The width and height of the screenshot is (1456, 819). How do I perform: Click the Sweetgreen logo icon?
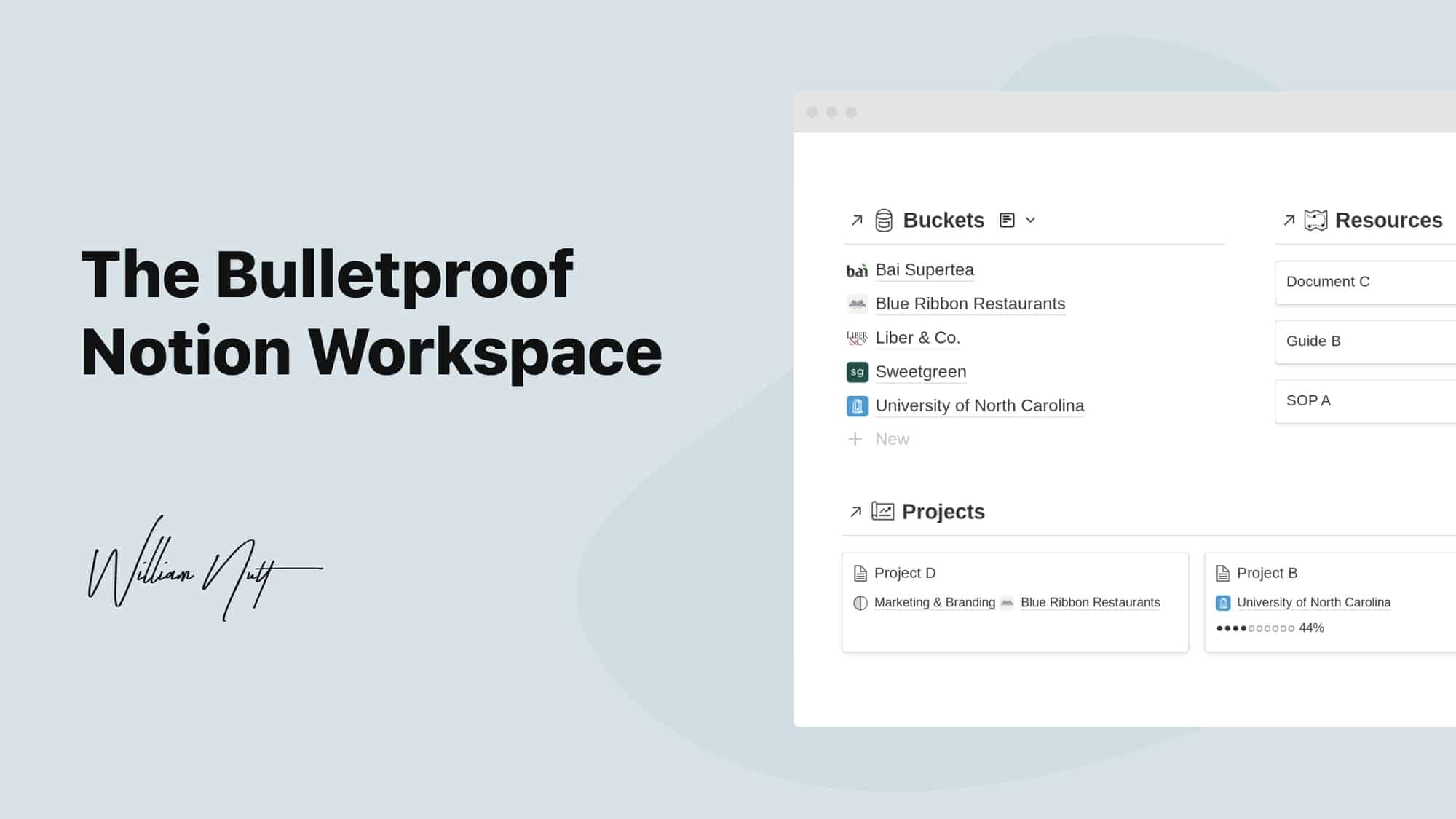tap(857, 372)
